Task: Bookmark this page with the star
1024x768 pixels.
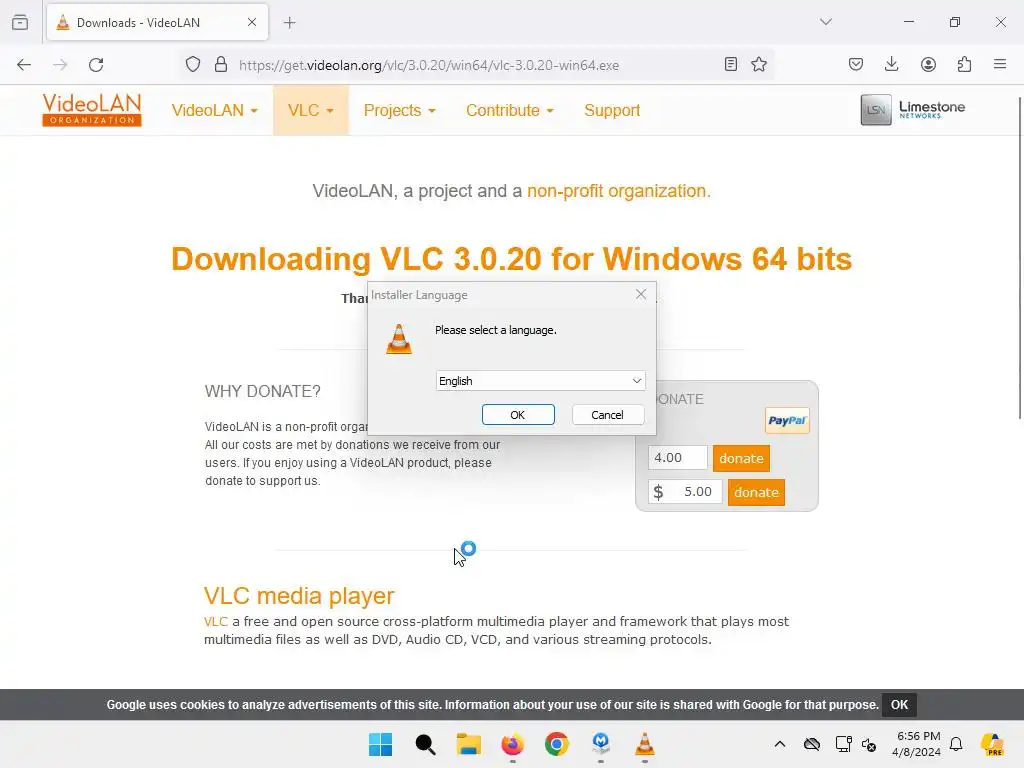Action: pyautogui.click(x=759, y=64)
